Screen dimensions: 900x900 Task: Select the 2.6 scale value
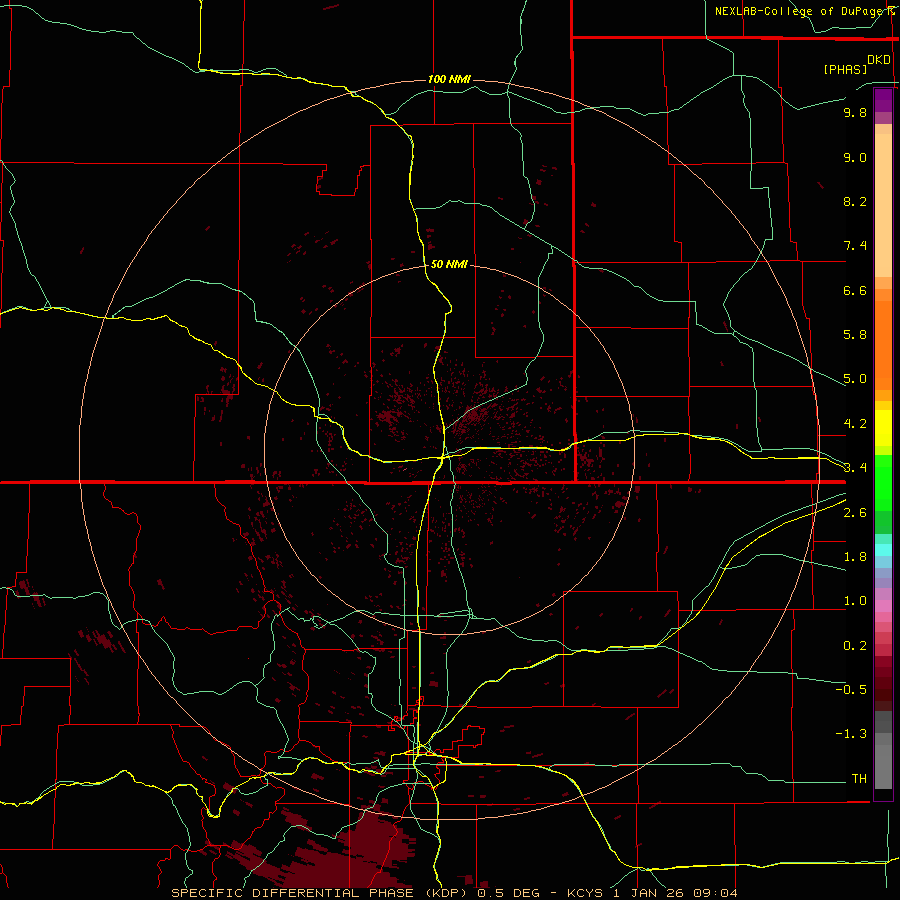[855, 513]
